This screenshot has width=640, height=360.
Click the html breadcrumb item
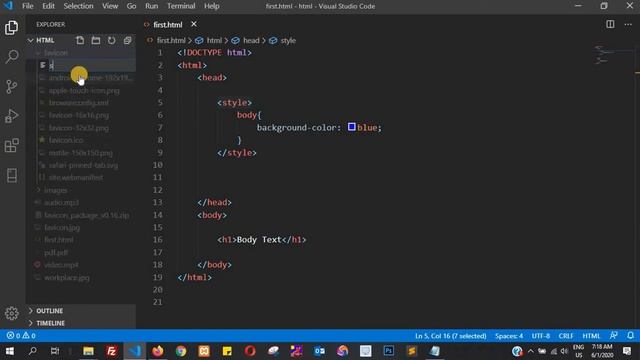[x=214, y=40]
